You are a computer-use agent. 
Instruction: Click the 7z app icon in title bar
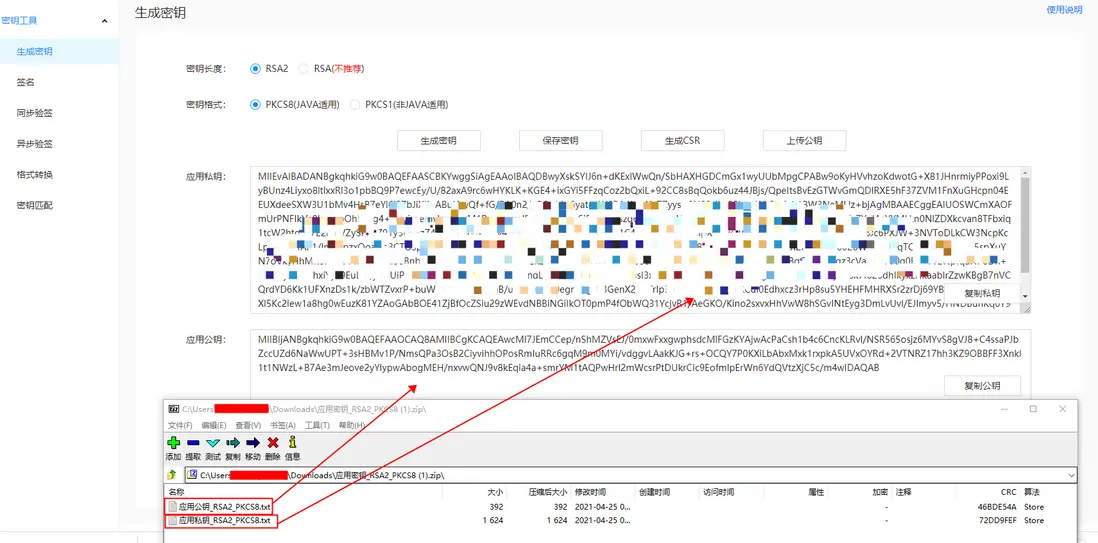174,409
